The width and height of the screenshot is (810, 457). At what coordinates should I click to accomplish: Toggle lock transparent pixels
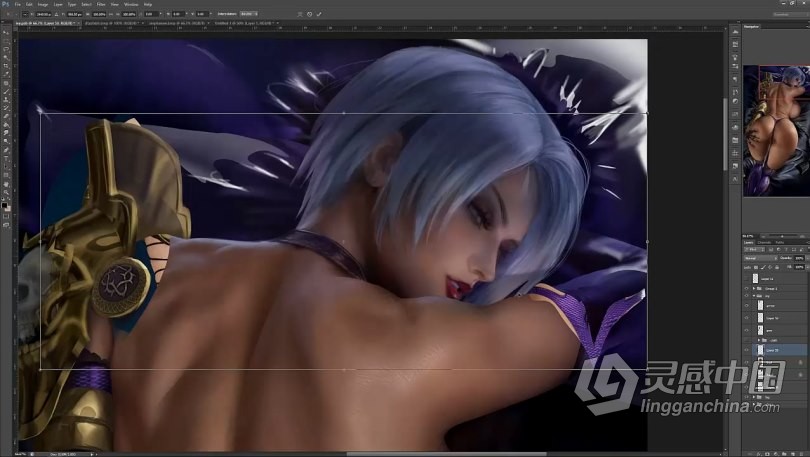click(756, 267)
